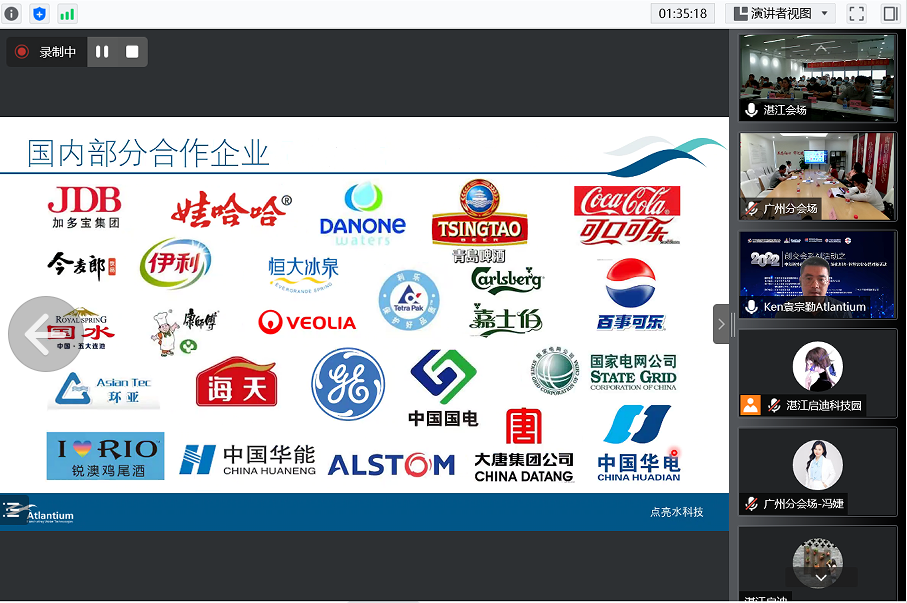Click the 海天 red logo
The image size is (907, 603).
click(x=236, y=382)
